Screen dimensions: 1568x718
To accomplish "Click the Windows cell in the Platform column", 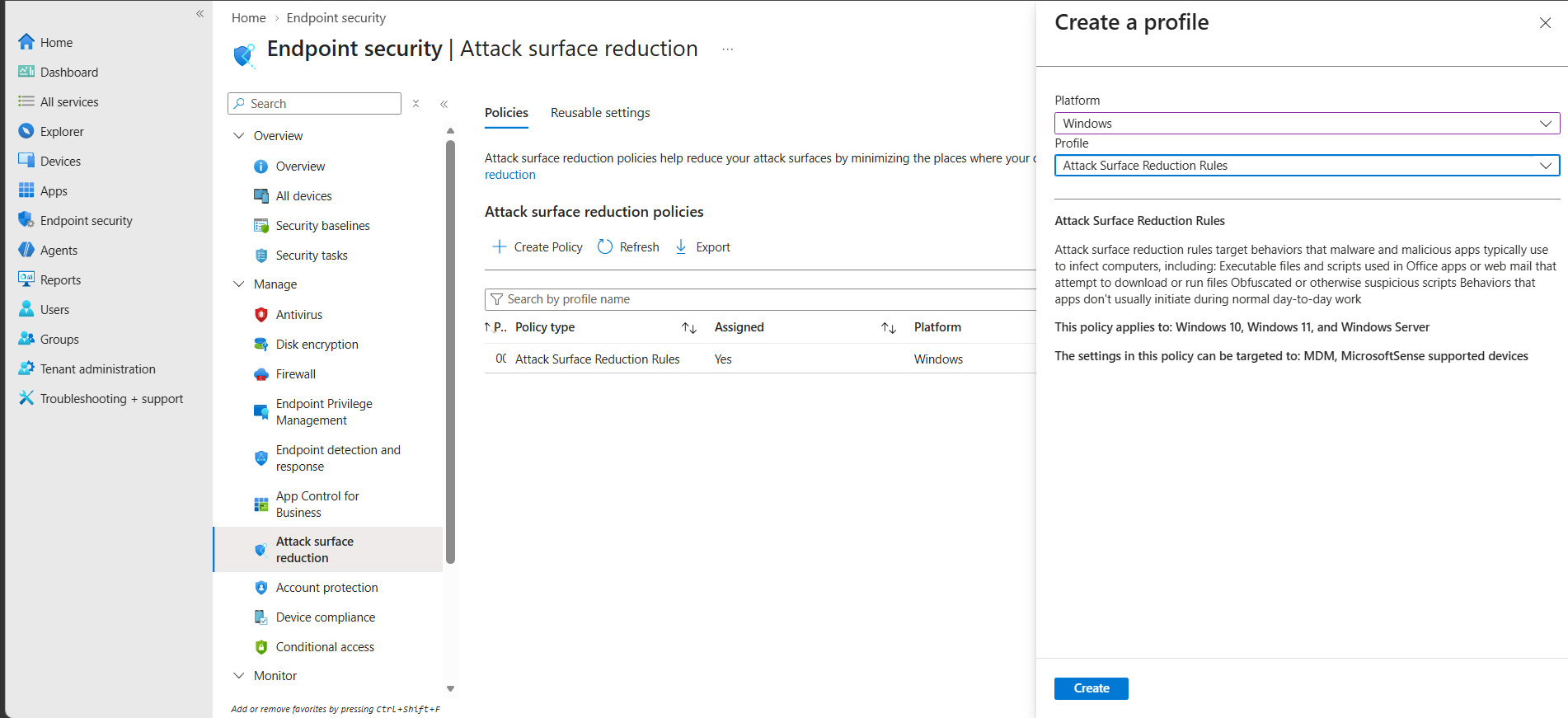I will 938,359.
